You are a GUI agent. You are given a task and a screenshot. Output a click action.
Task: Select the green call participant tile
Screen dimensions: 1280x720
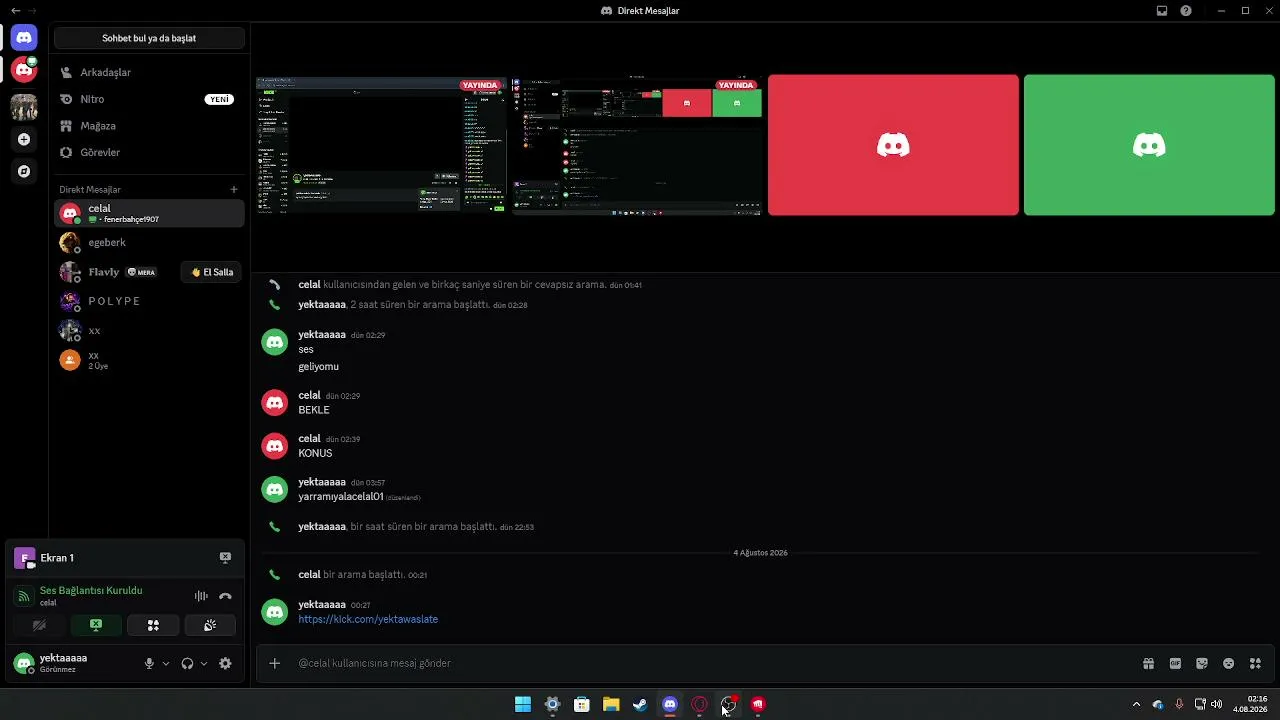pyautogui.click(x=1149, y=145)
